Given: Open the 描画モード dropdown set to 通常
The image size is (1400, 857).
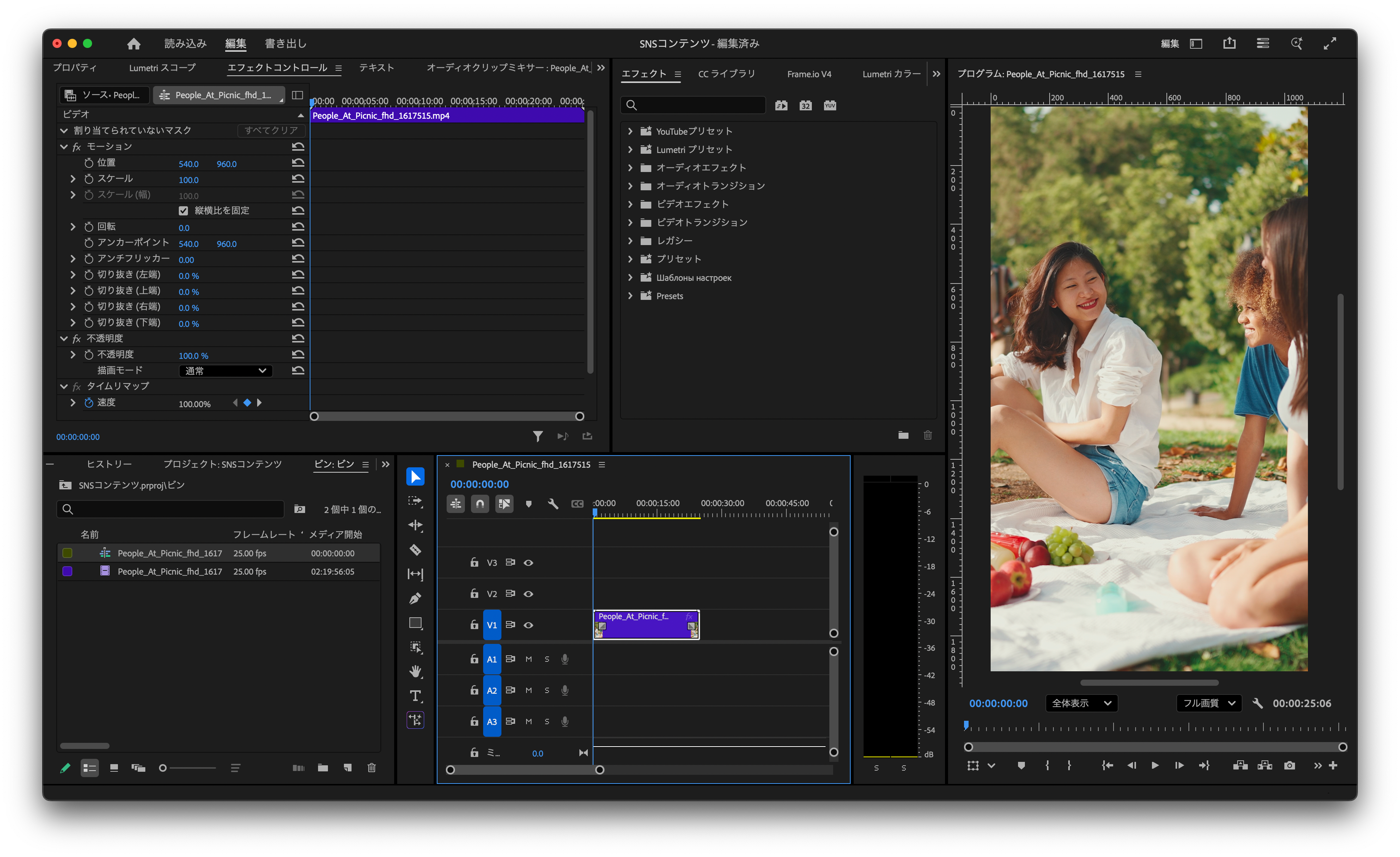Looking at the screenshot, I should coord(226,371).
